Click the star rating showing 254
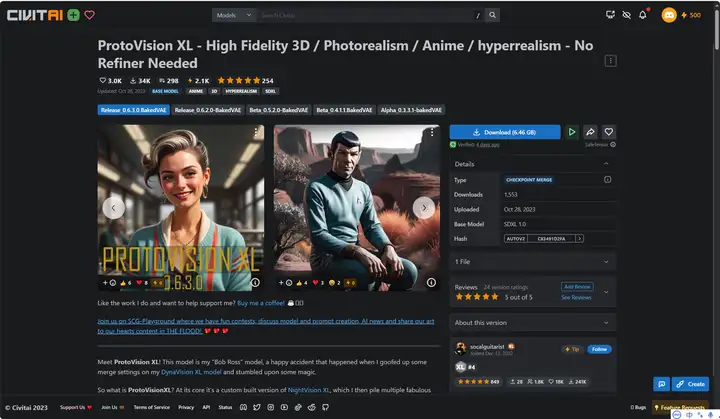720x419 pixels. 245,80
